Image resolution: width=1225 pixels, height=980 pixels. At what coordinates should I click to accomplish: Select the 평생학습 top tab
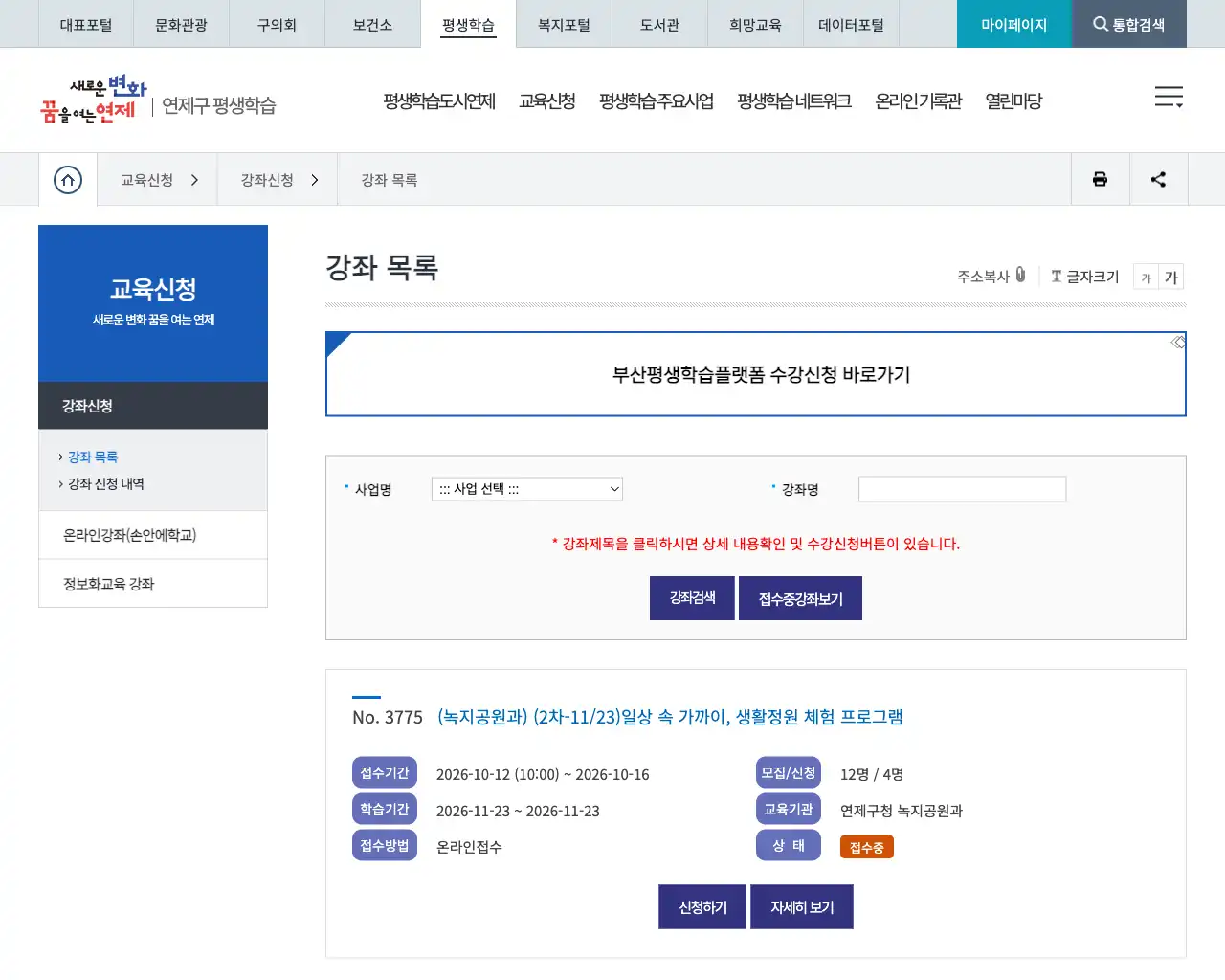(468, 24)
